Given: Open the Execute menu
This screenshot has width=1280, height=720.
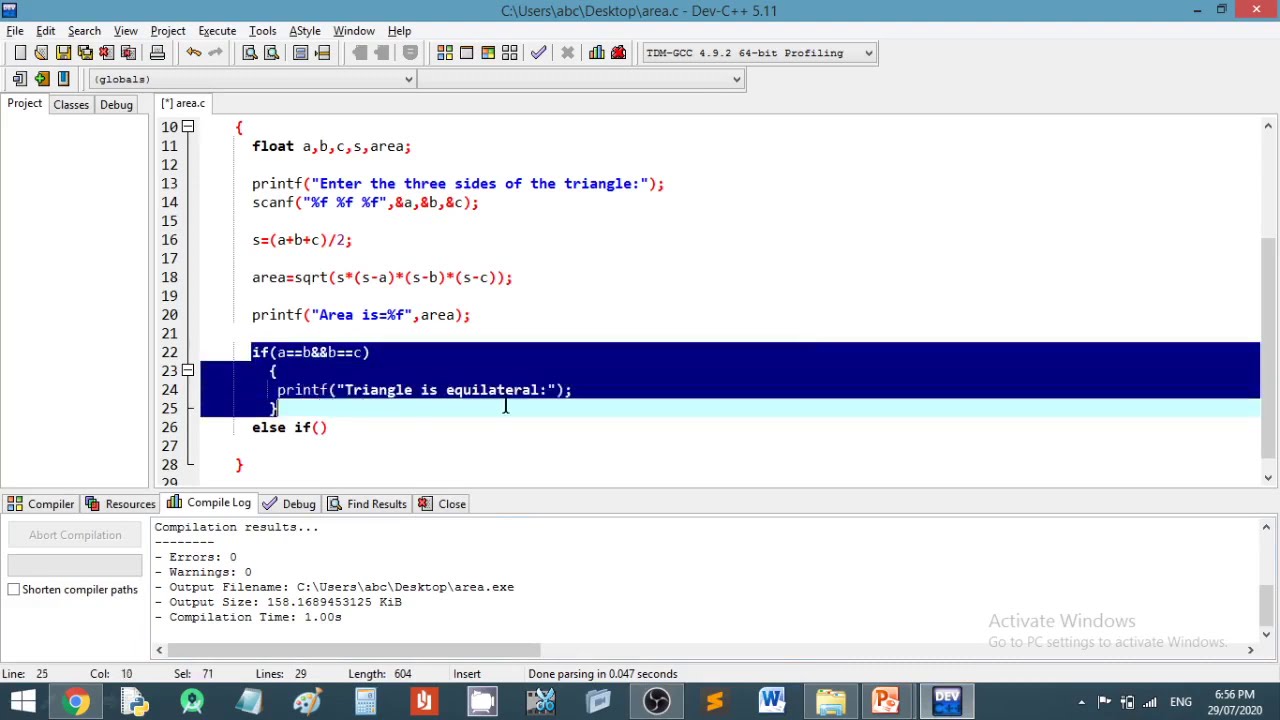Looking at the screenshot, I should 217,31.
